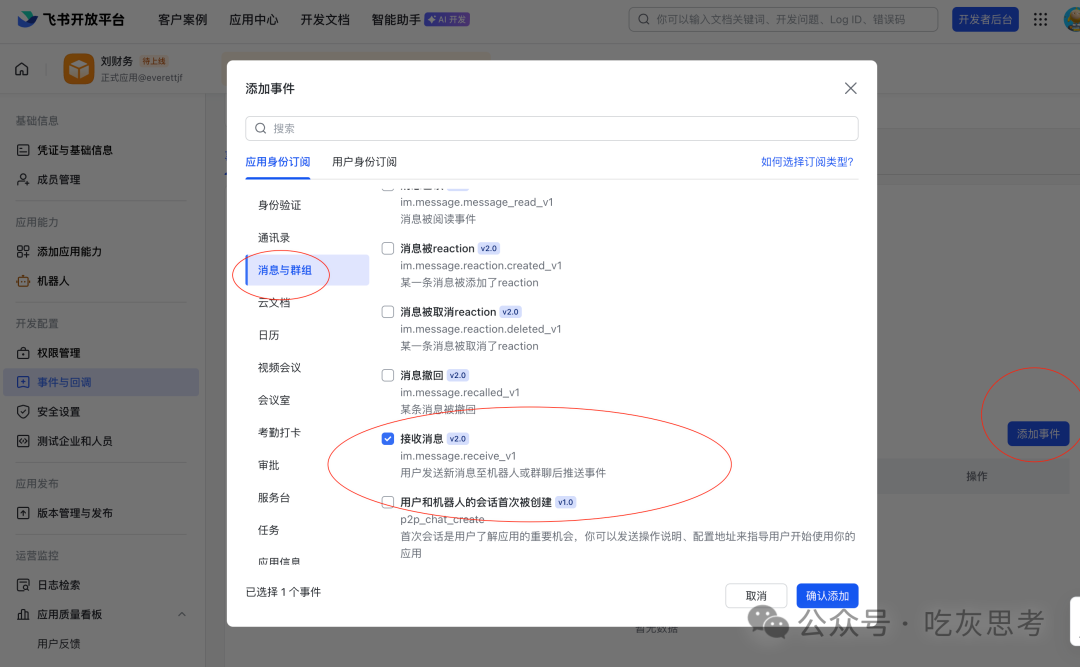The height and width of the screenshot is (667, 1080).
Task: Uncheck the 接收消息 v2.0 event
Action: click(x=387, y=438)
